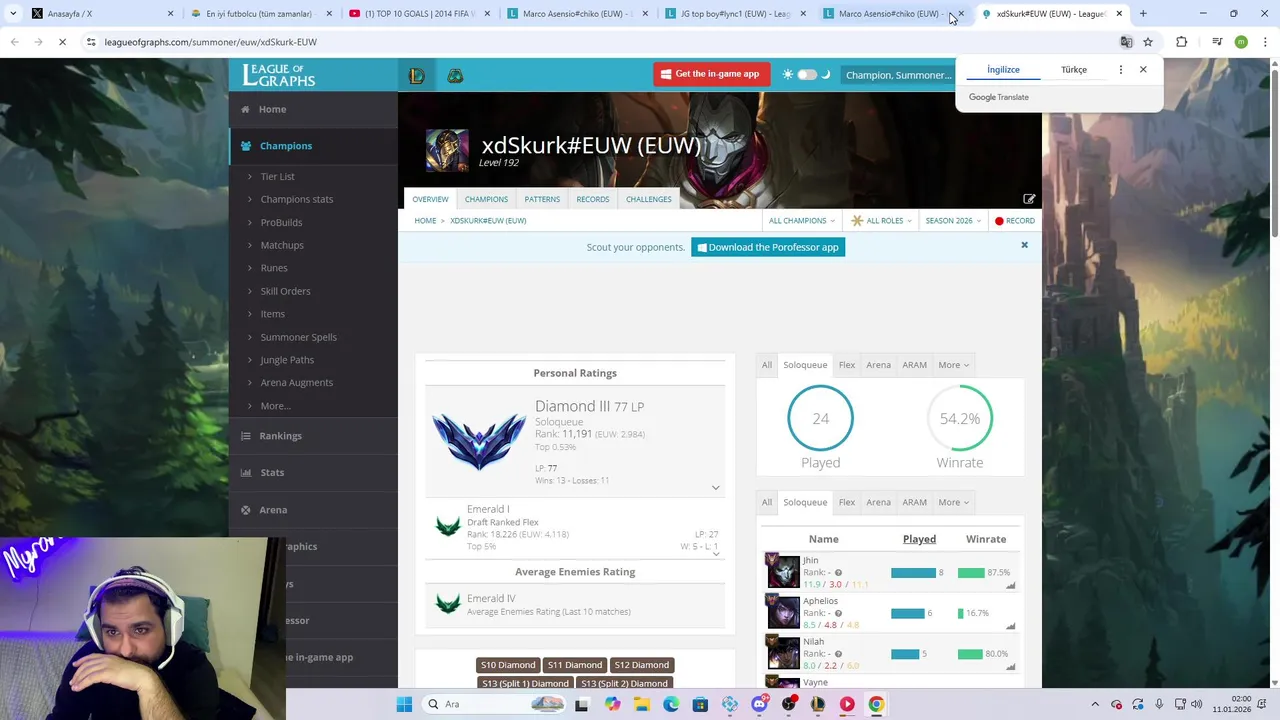This screenshot has width=1280, height=720.
Task: Open Google Translate popup options menu
Action: tap(1121, 70)
